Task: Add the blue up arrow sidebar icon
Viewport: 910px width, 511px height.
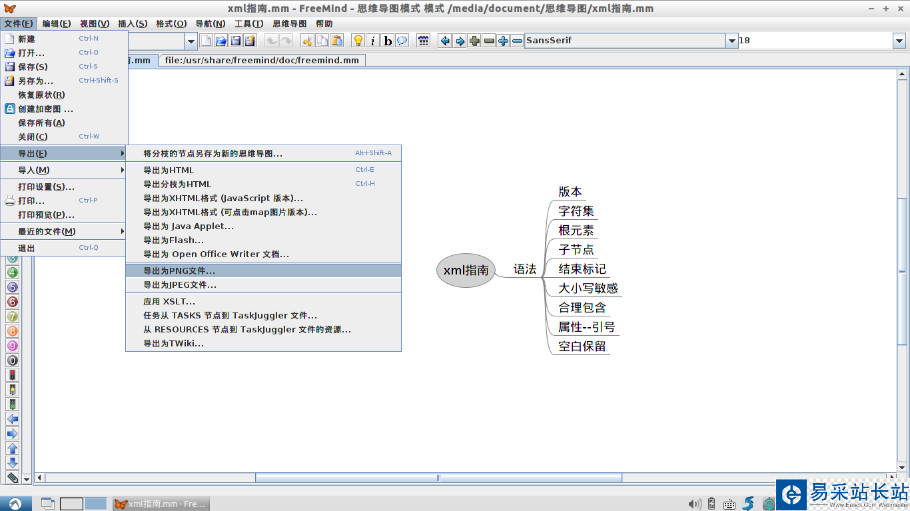Action: tap(12, 448)
